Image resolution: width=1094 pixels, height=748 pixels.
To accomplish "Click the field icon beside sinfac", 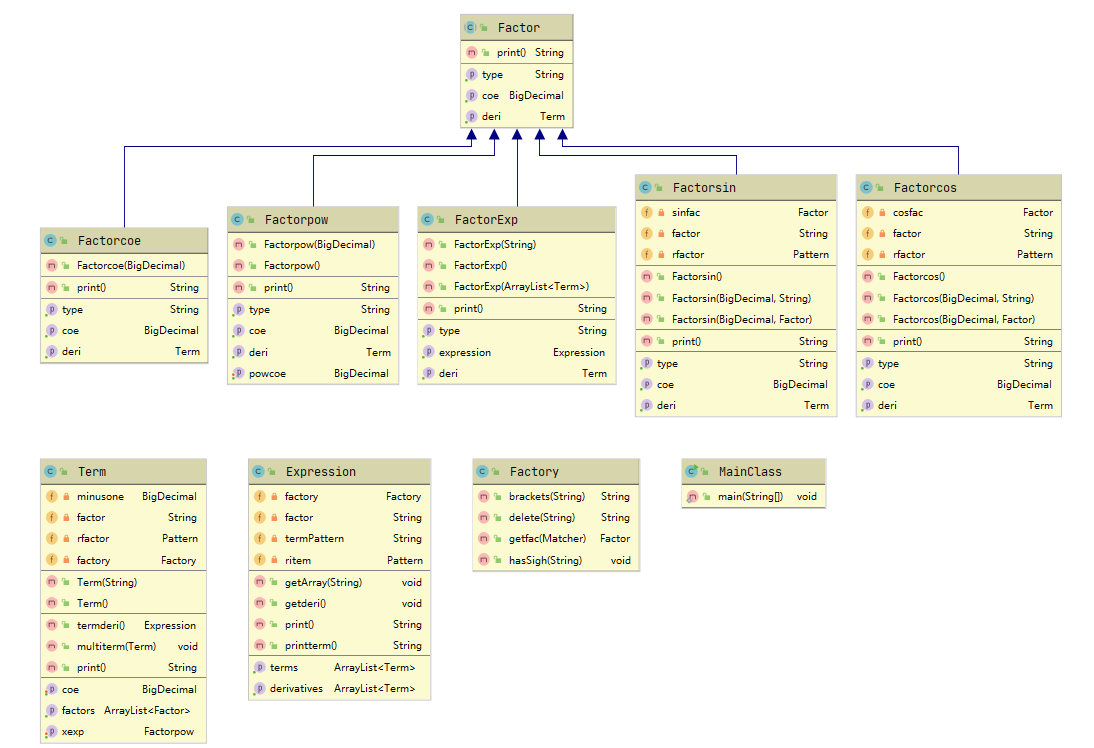I will click(x=647, y=212).
